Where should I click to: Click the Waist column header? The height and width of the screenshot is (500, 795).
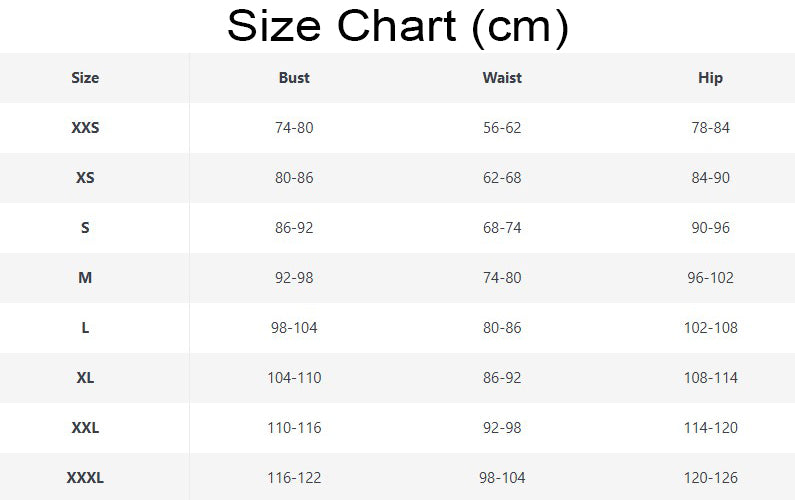[x=502, y=78]
